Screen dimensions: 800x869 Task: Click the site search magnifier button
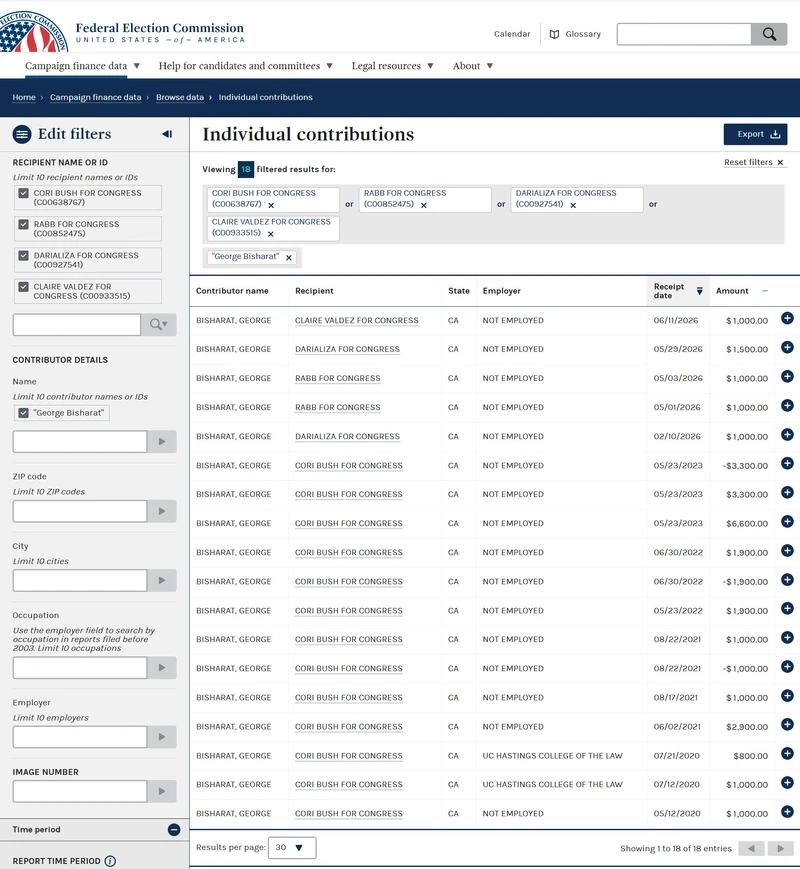pos(769,34)
